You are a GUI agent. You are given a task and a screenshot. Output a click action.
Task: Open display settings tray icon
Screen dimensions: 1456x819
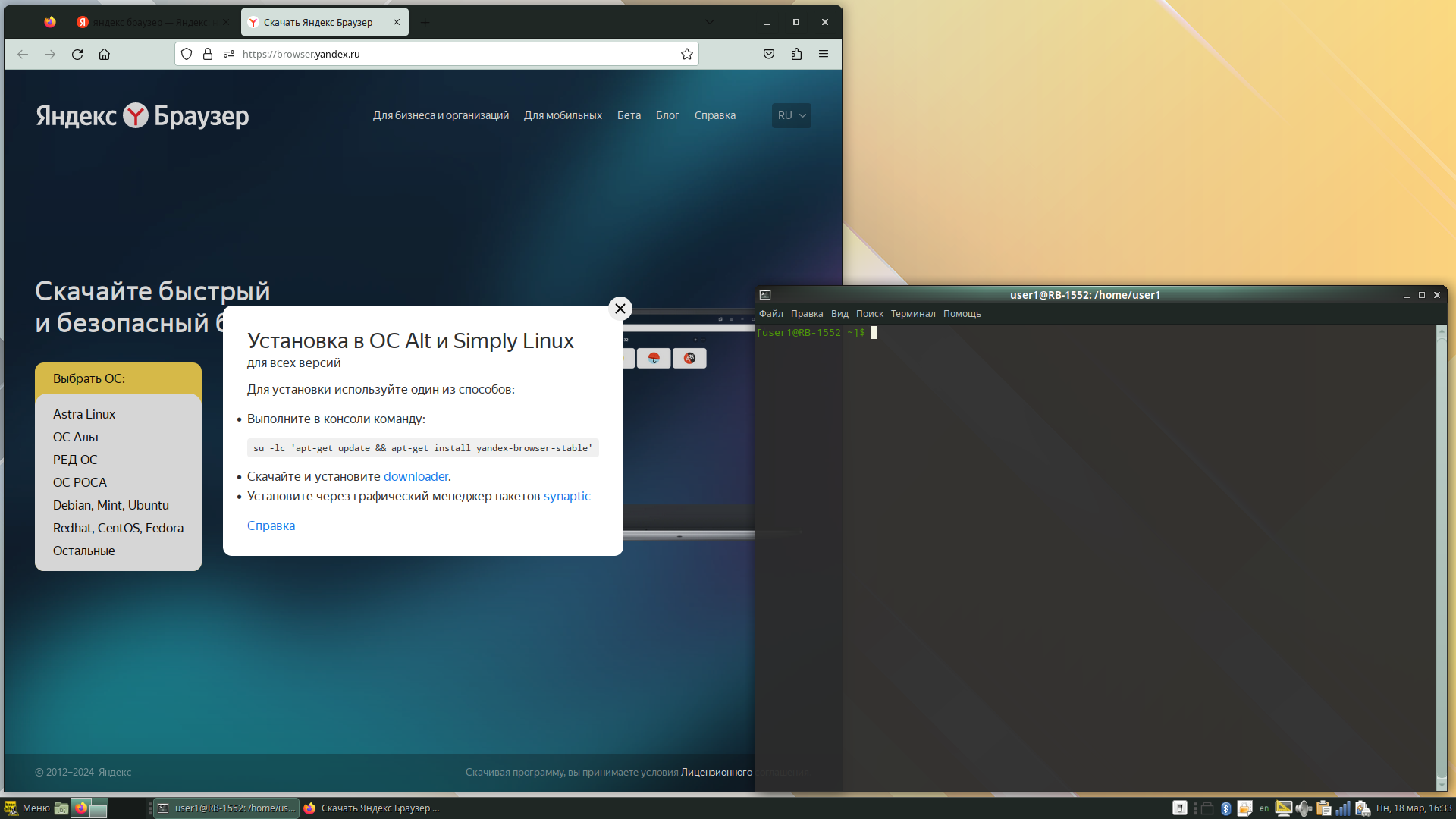coord(1283,808)
